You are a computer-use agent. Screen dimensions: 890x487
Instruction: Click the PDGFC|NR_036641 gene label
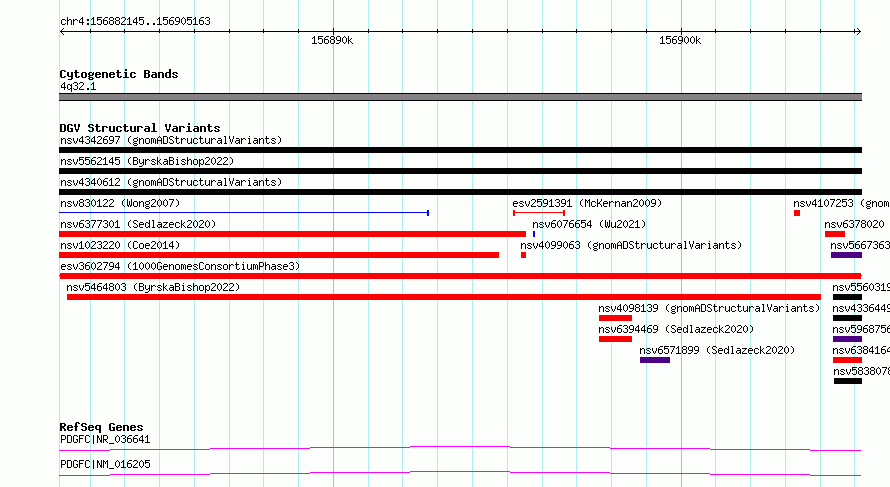[x=105, y=439]
